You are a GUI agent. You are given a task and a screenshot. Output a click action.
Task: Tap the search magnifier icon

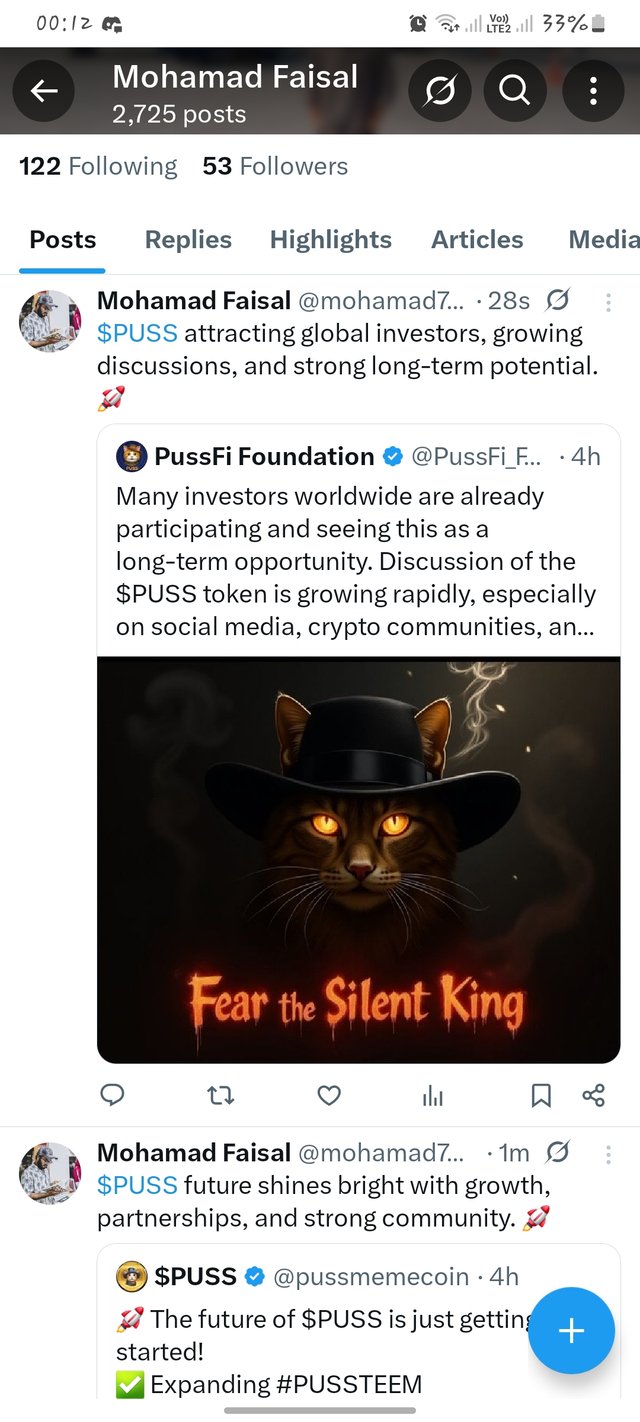514,92
